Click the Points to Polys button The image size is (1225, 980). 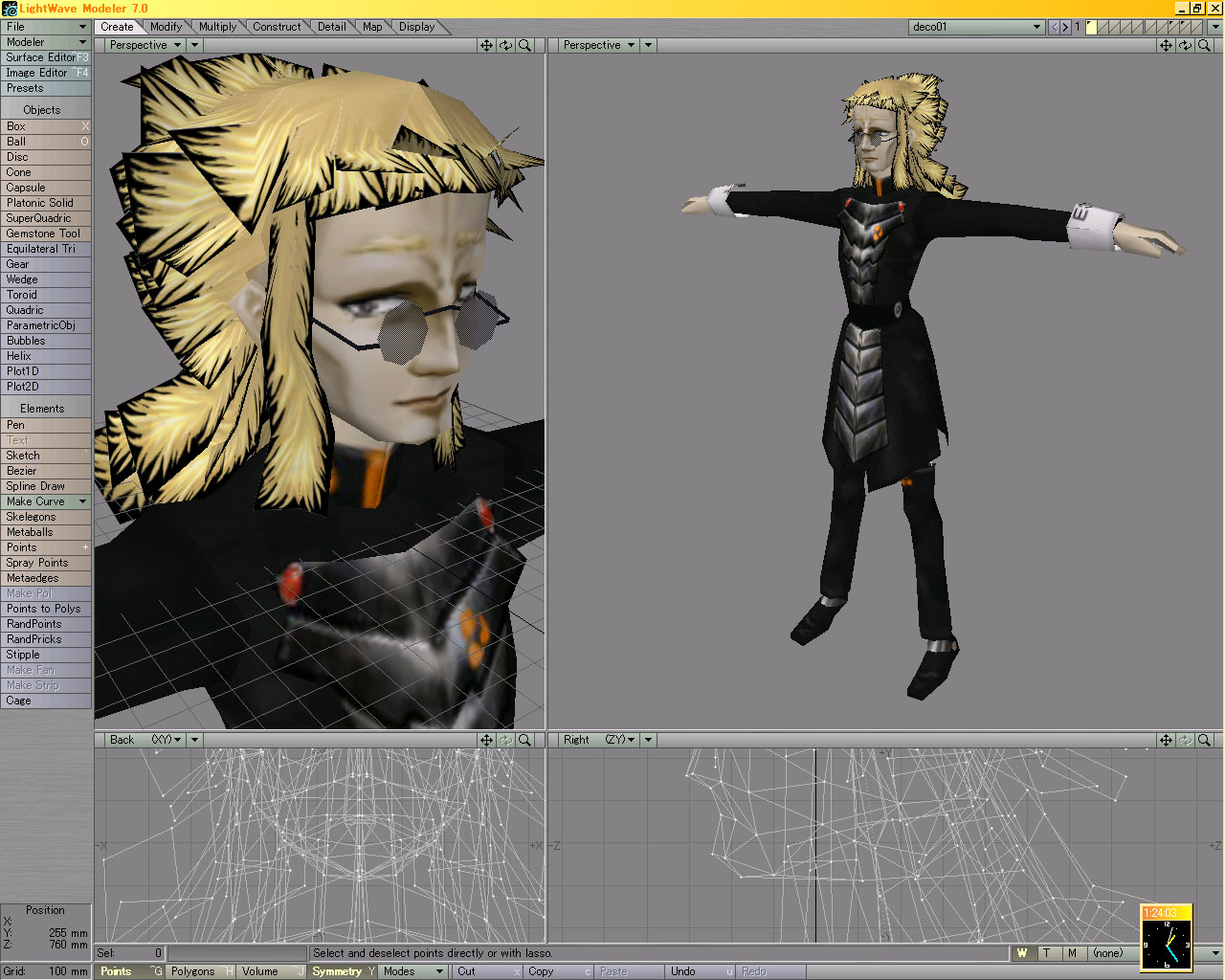click(45, 609)
